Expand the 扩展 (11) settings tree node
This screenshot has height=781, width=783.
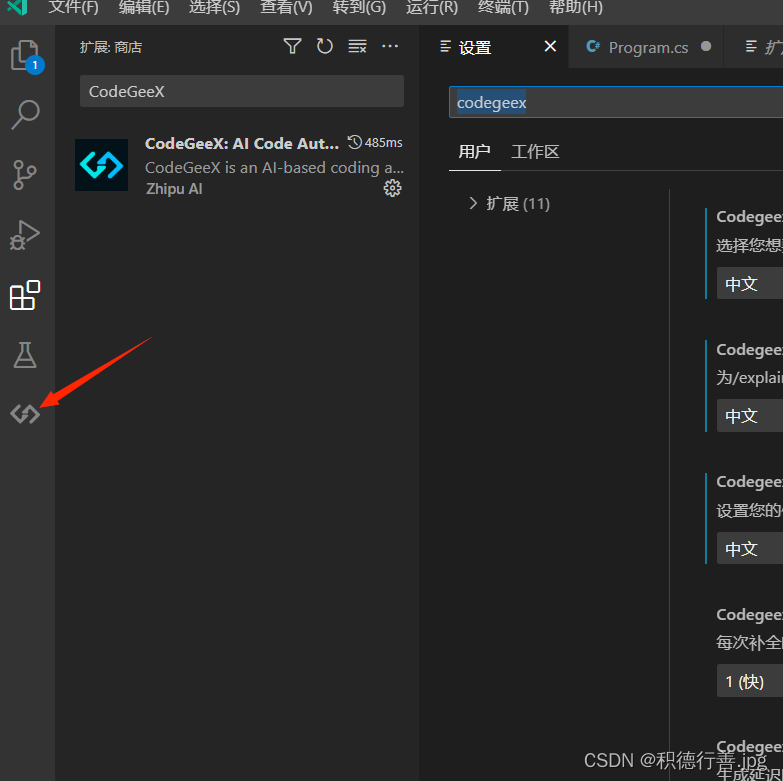coord(509,204)
